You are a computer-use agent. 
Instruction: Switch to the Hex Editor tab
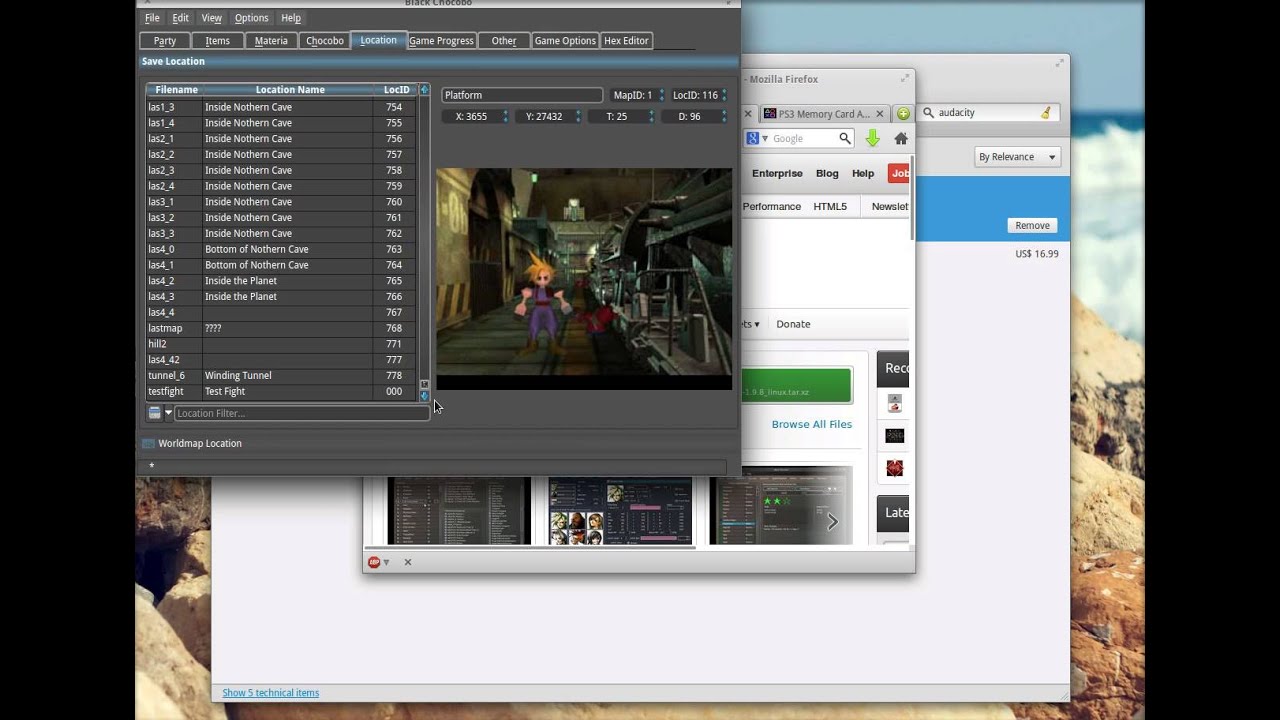point(626,41)
